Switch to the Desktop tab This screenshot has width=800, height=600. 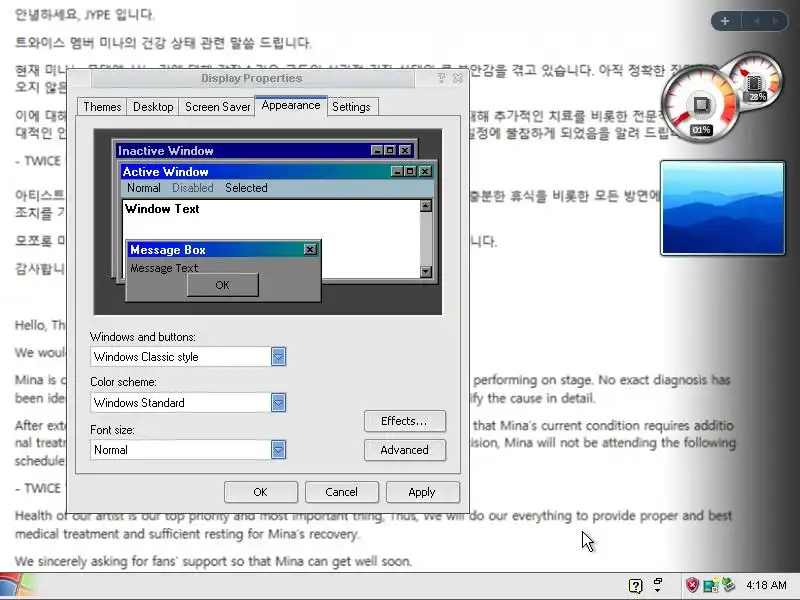click(x=153, y=107)
